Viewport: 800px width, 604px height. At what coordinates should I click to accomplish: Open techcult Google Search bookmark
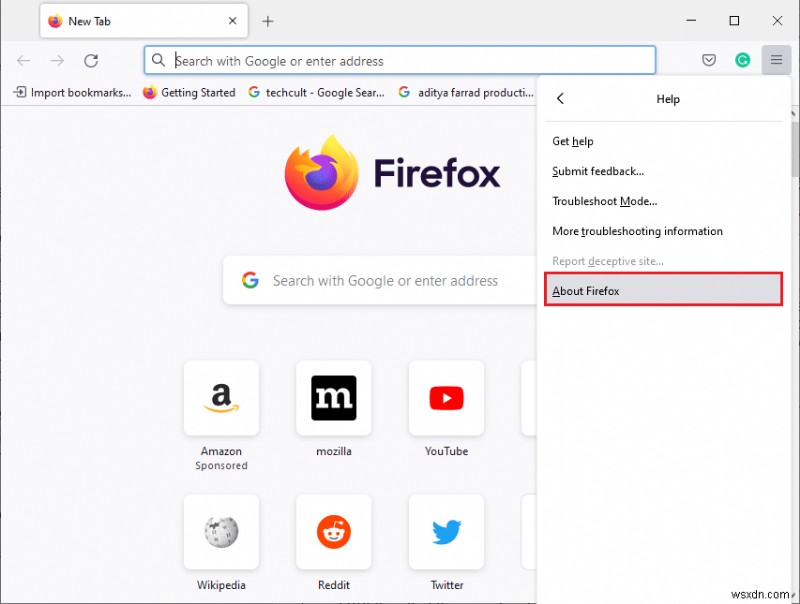[x=316, y=92]
